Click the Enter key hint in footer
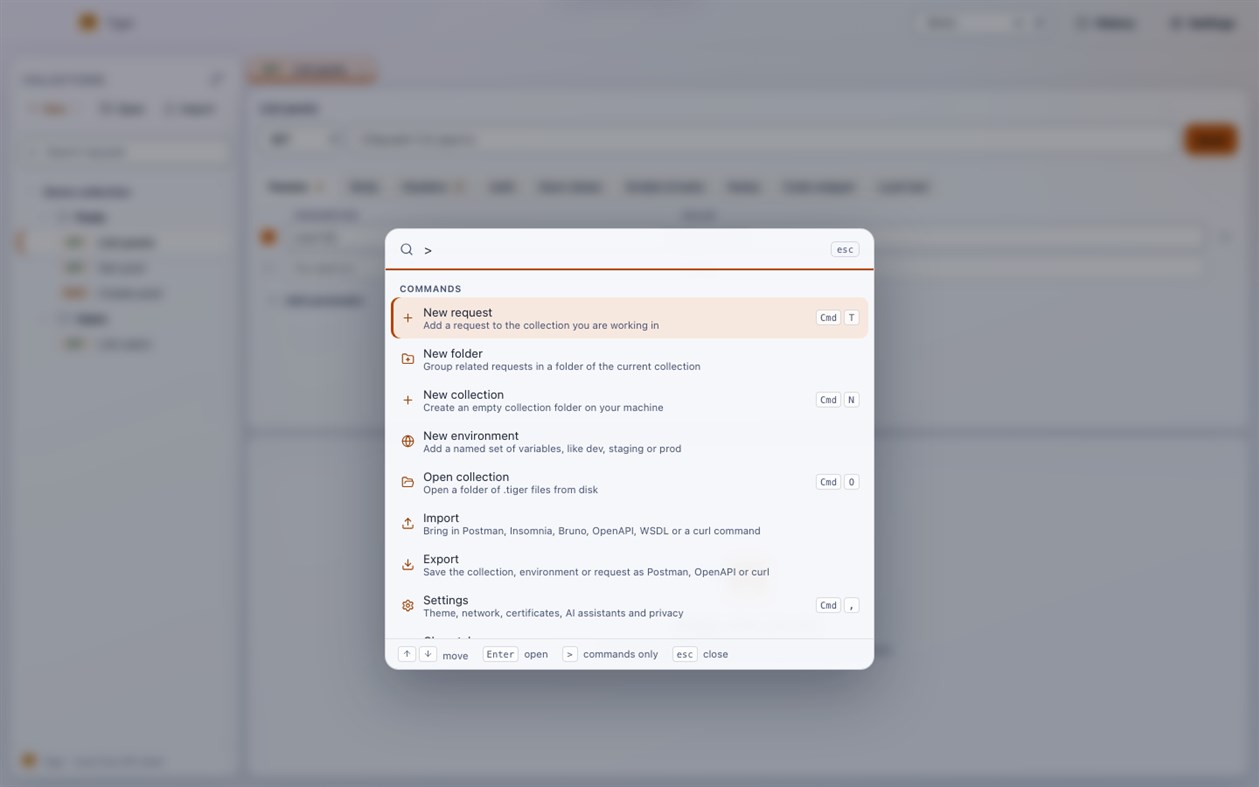Screen dimensions: 1259x787 pos(500,654)
